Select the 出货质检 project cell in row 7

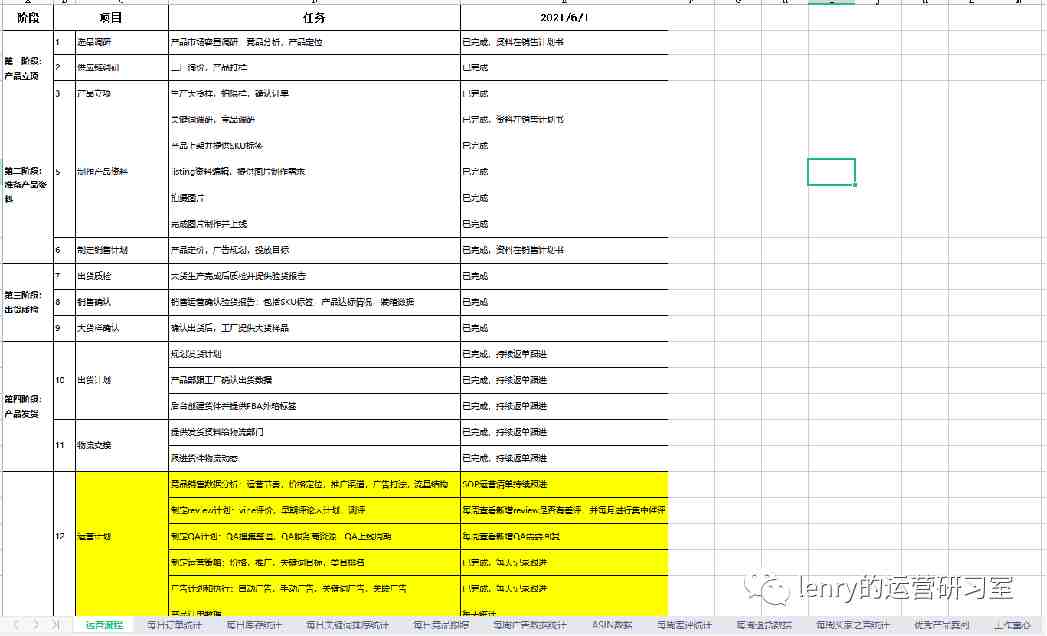[122, 276]
